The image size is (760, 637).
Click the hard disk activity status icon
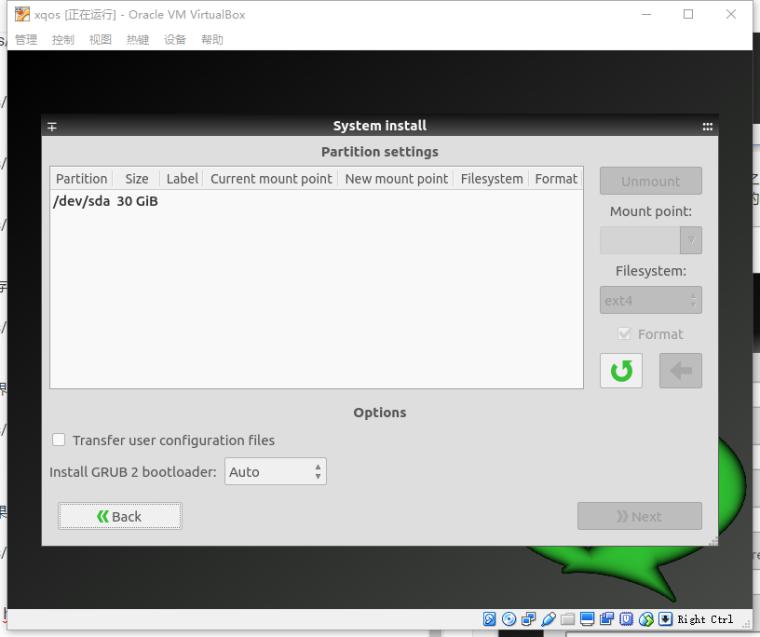click(x=489, y=619)
